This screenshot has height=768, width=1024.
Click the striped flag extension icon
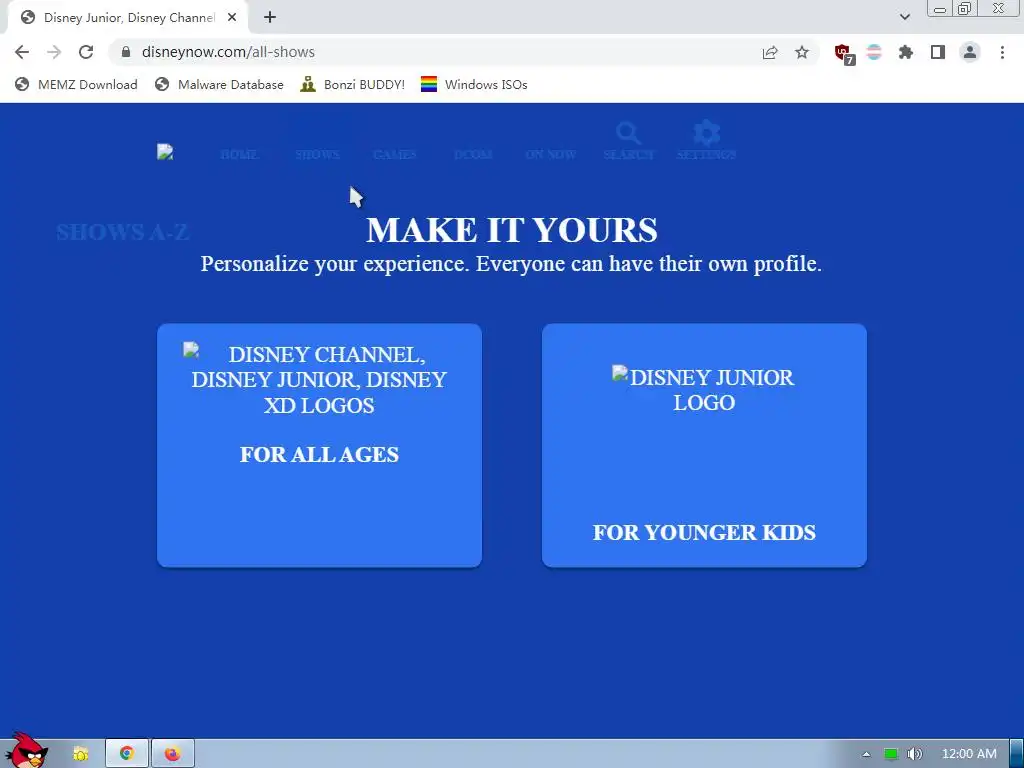[874, 52]
